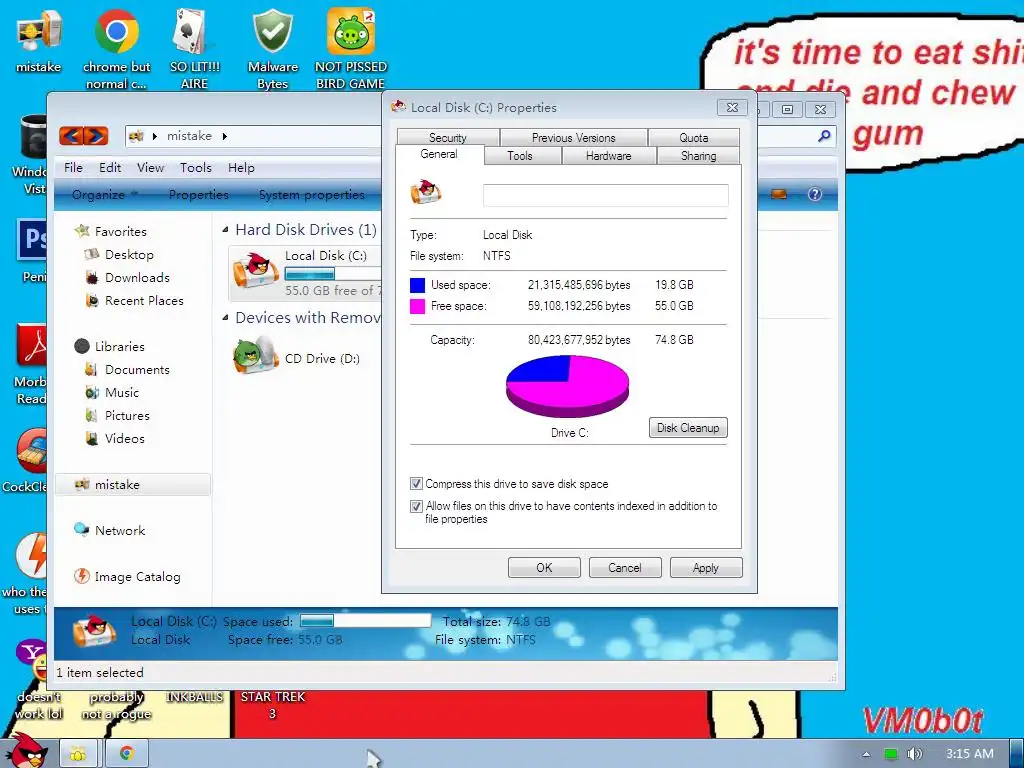Viewport: 1024px width, 768px height.
Task: Select the Local Disk (C:) drive icon
Action: 255,272
